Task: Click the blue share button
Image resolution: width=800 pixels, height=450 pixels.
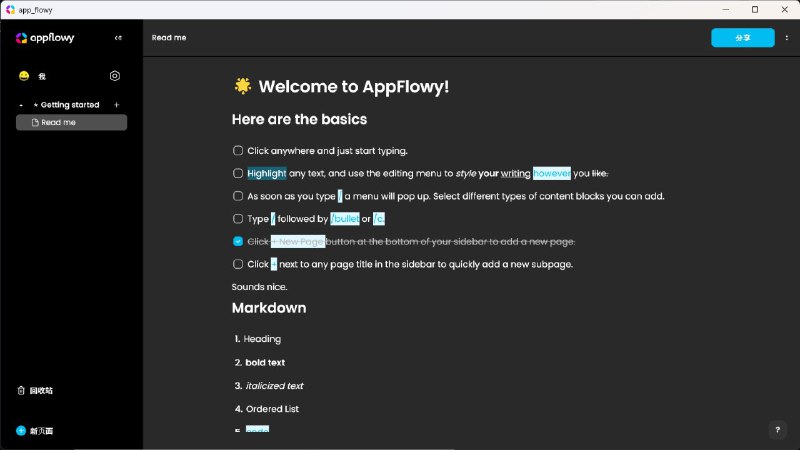Action: click(x=743, y=38)
